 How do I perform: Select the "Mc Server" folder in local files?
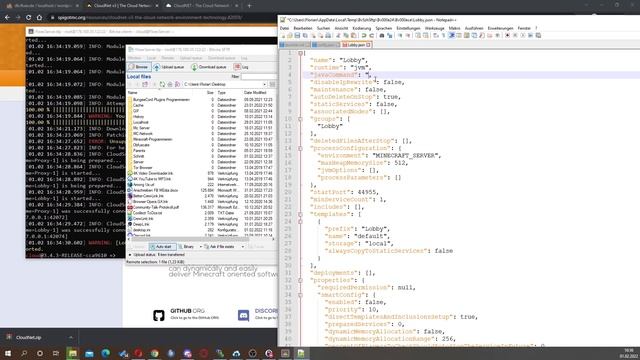click(x=142, y=128)
